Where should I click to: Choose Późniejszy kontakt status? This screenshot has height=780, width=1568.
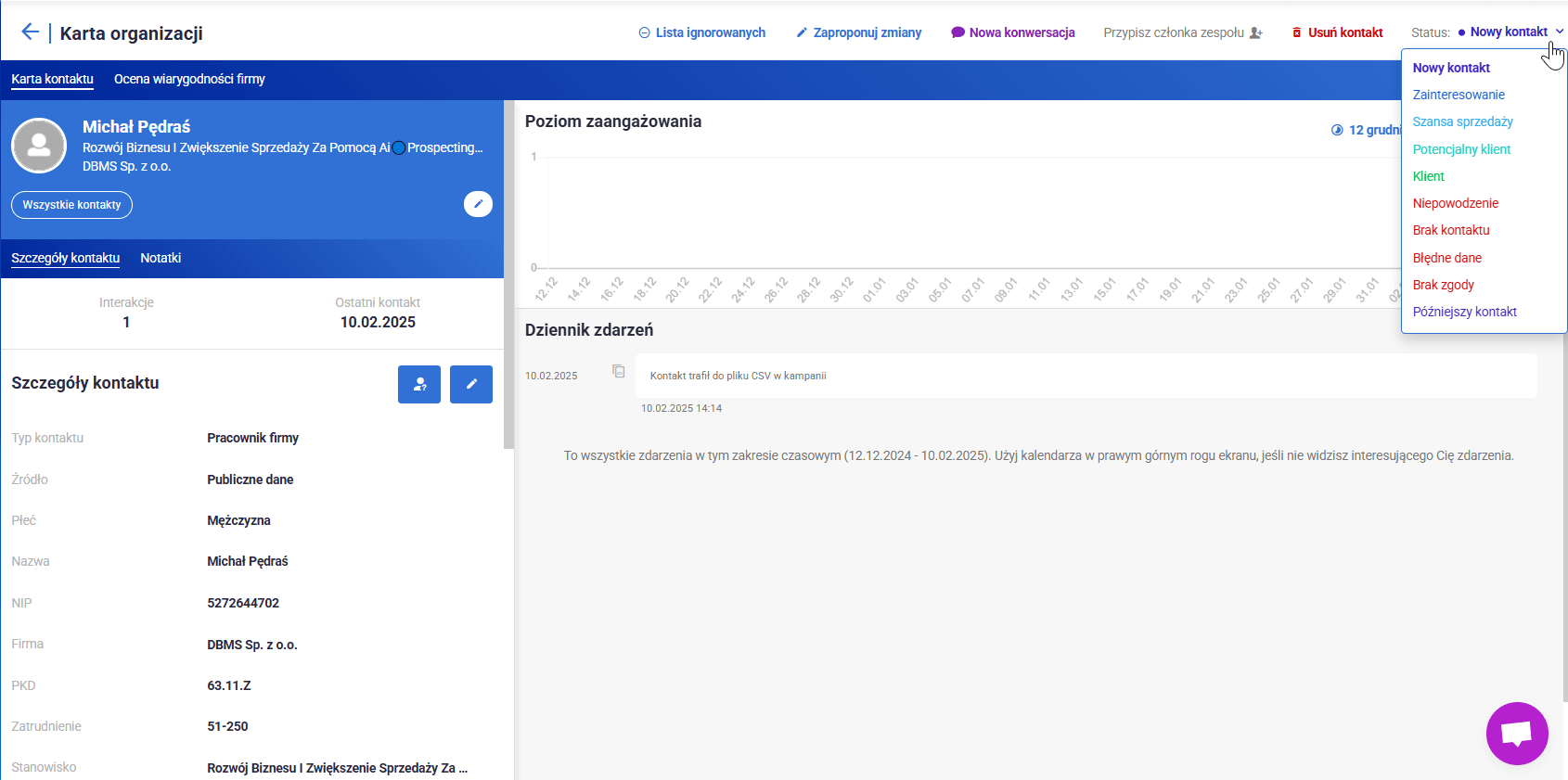[x=1465, y=312]
